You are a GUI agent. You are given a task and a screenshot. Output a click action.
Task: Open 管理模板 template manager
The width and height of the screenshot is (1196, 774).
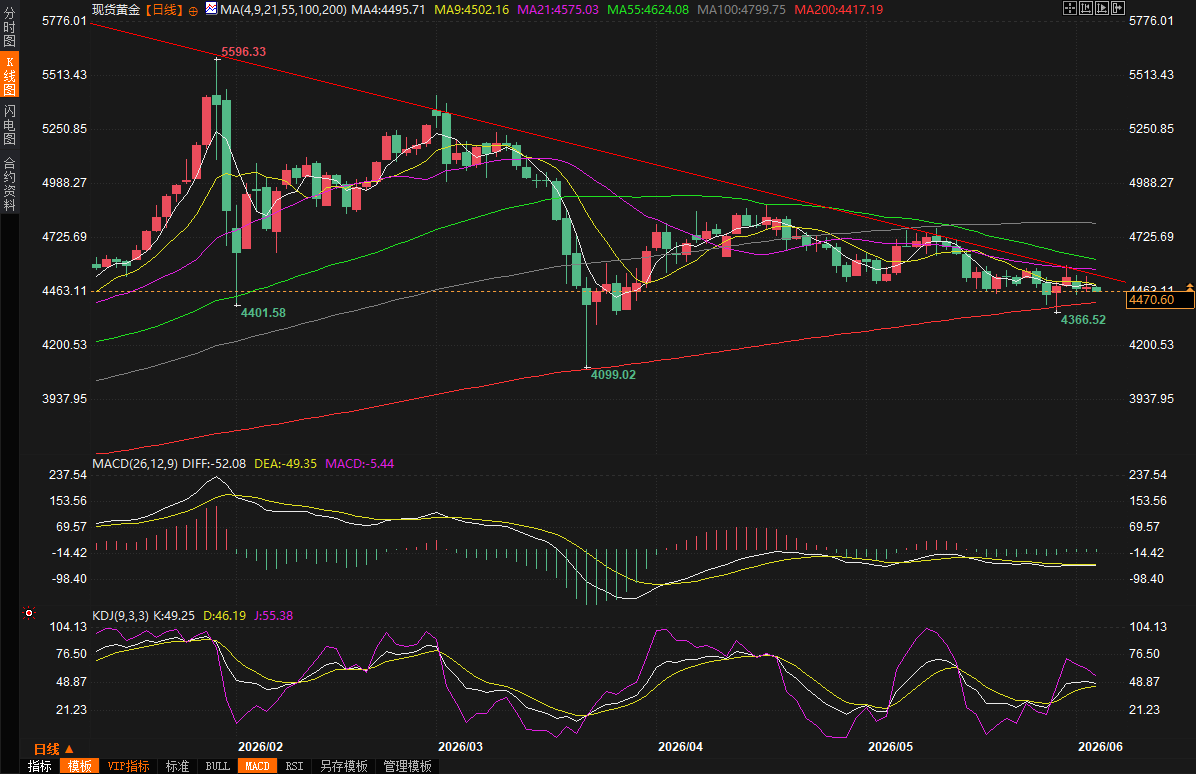(x=407, y=766)
